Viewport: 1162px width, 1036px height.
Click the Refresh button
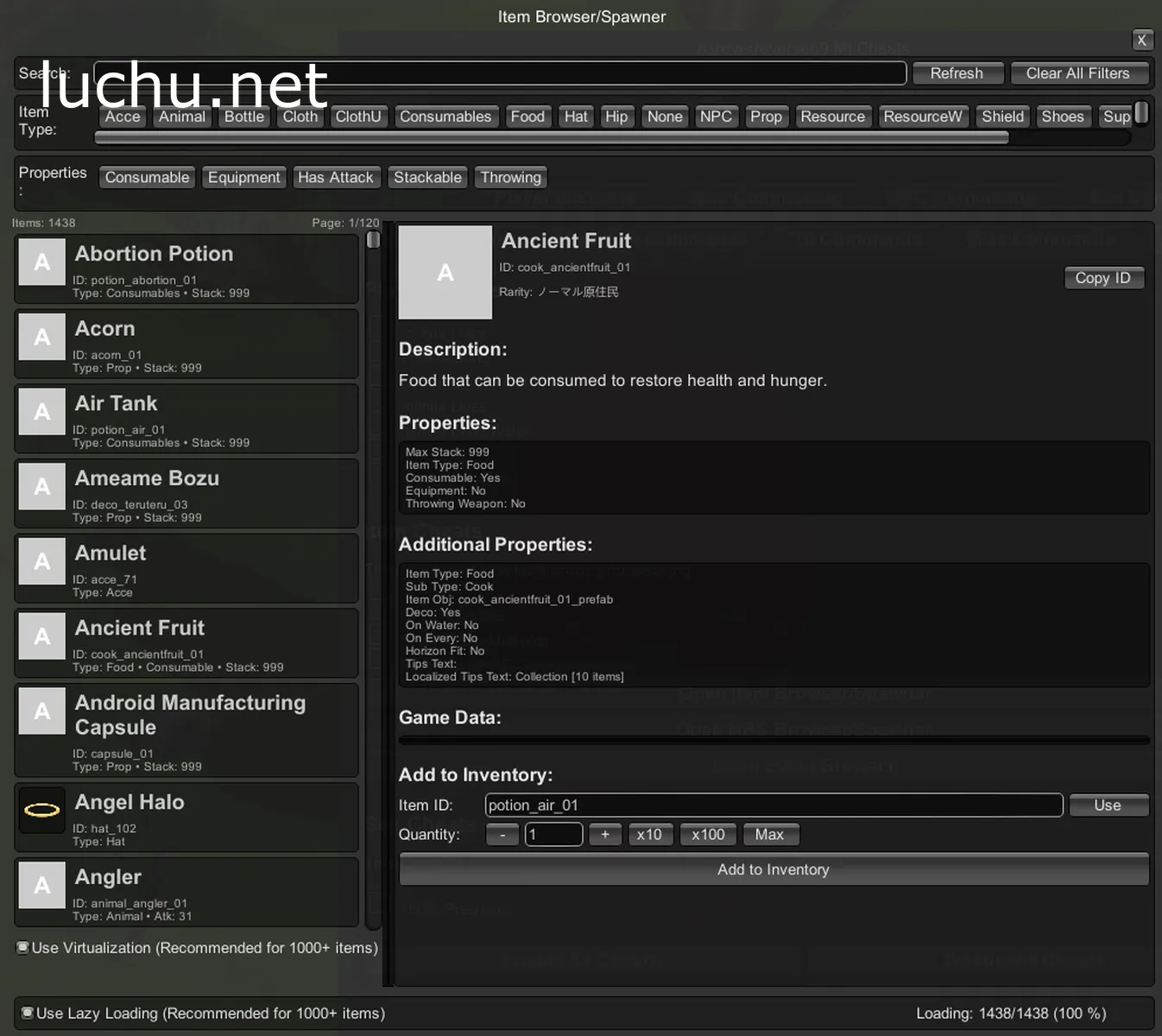click(957, 73)
